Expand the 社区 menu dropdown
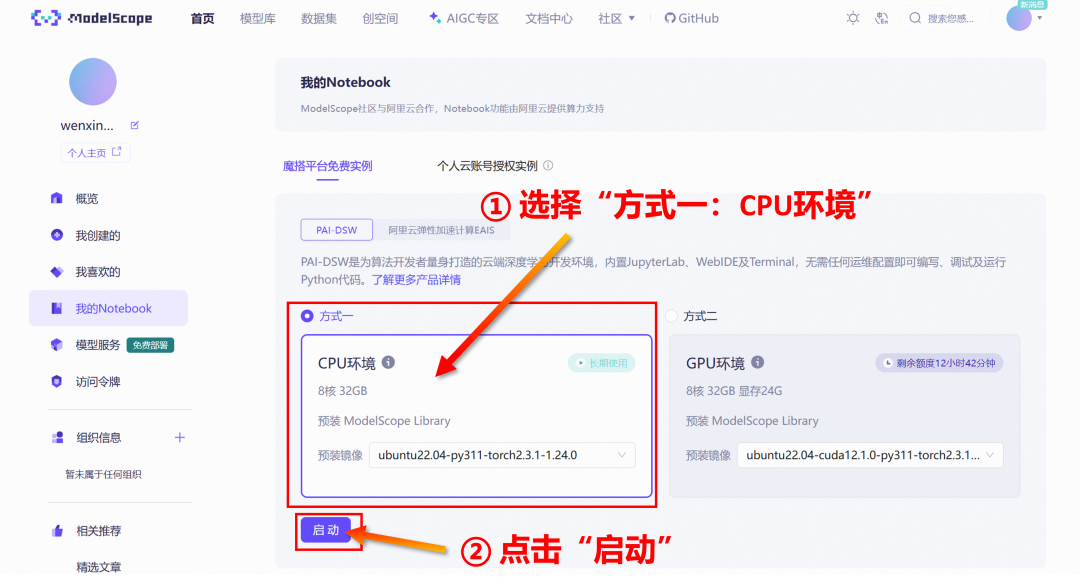1080x587 pixels. (616, 19)
